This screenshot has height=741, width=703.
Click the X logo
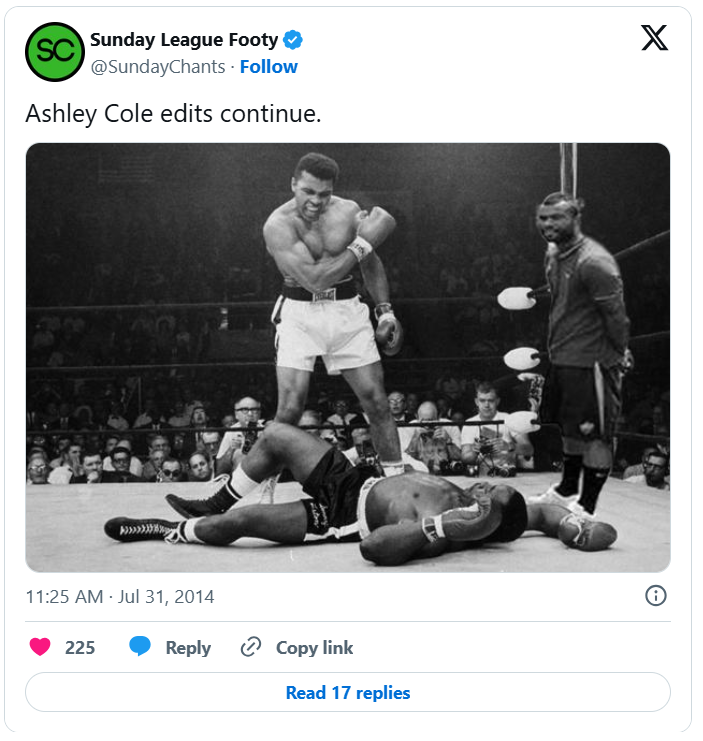pyautogui.click(x=654, y=39)
